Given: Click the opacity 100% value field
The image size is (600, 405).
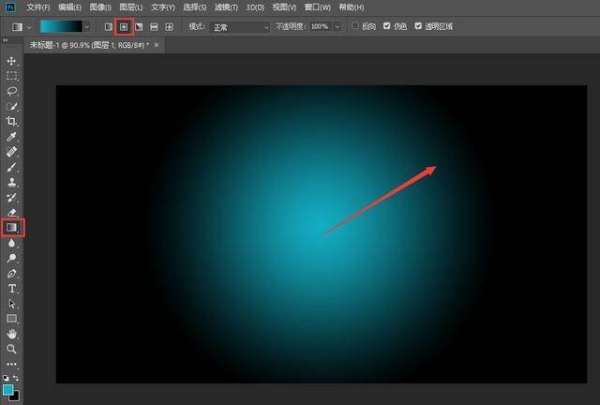Looking at the screenshot, I should 321,26.
